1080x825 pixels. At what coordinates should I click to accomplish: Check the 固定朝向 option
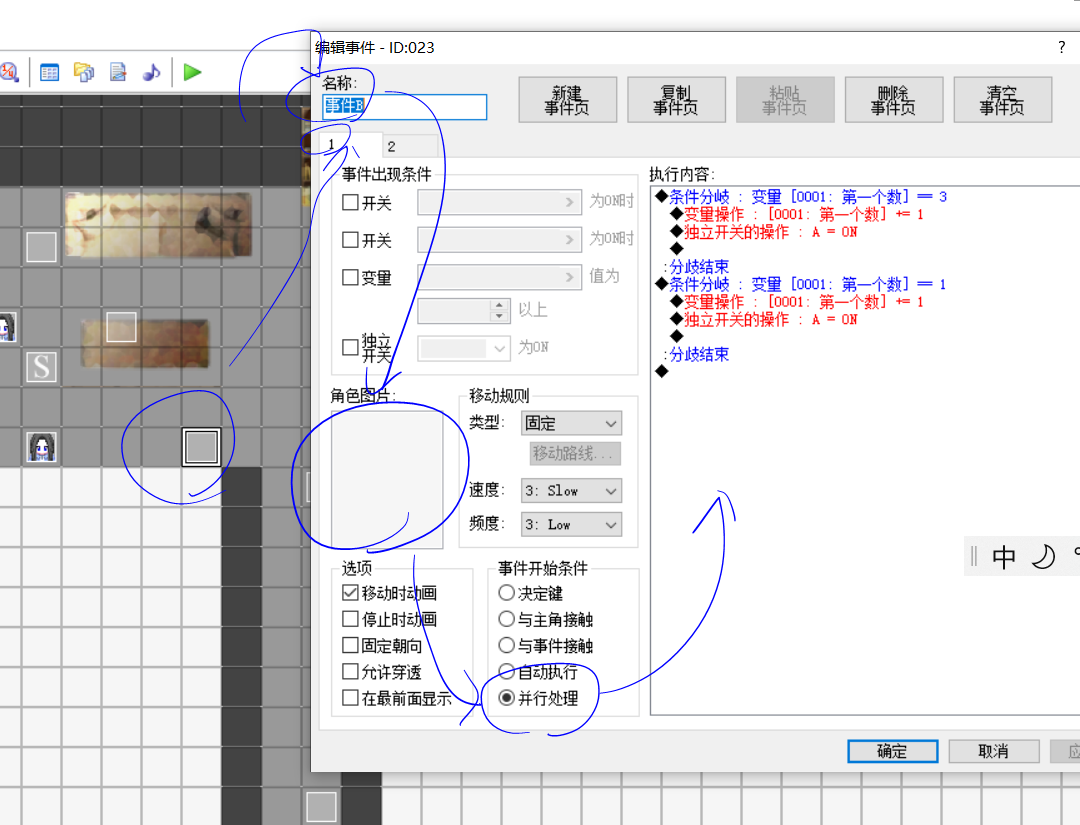tap(350, 645)
